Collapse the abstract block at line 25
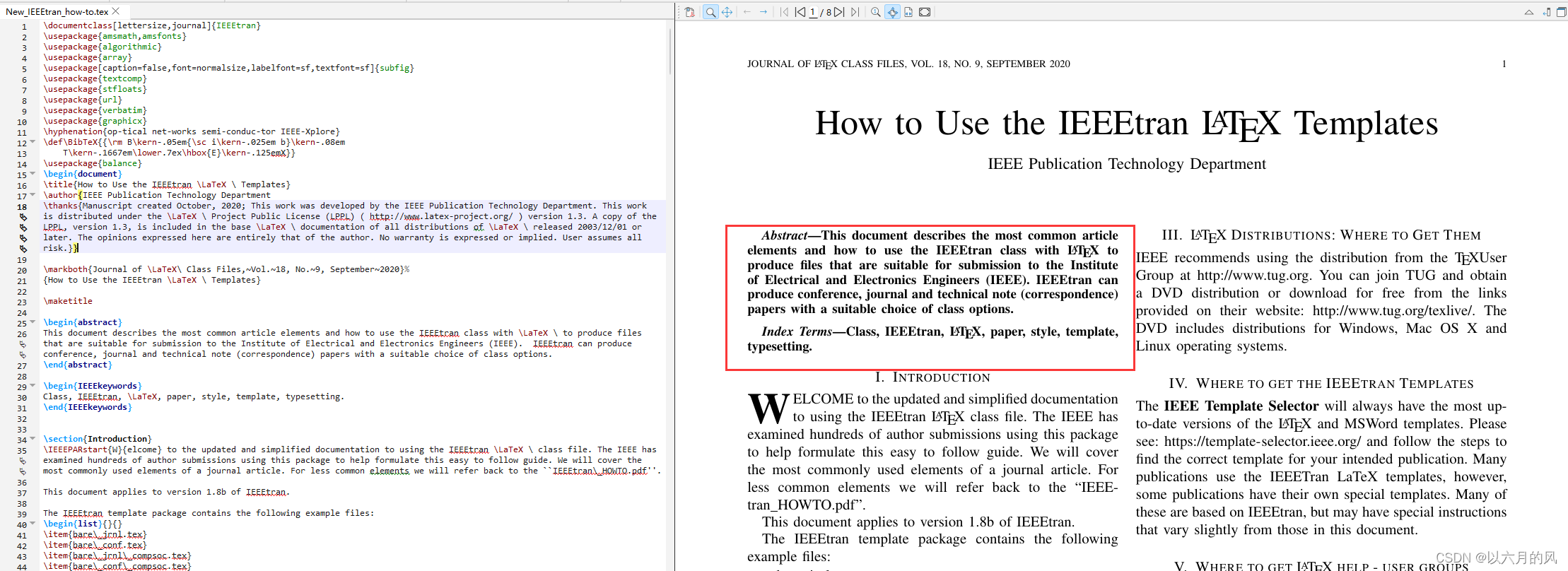1568x571 pixels. (x=33, y=322)
